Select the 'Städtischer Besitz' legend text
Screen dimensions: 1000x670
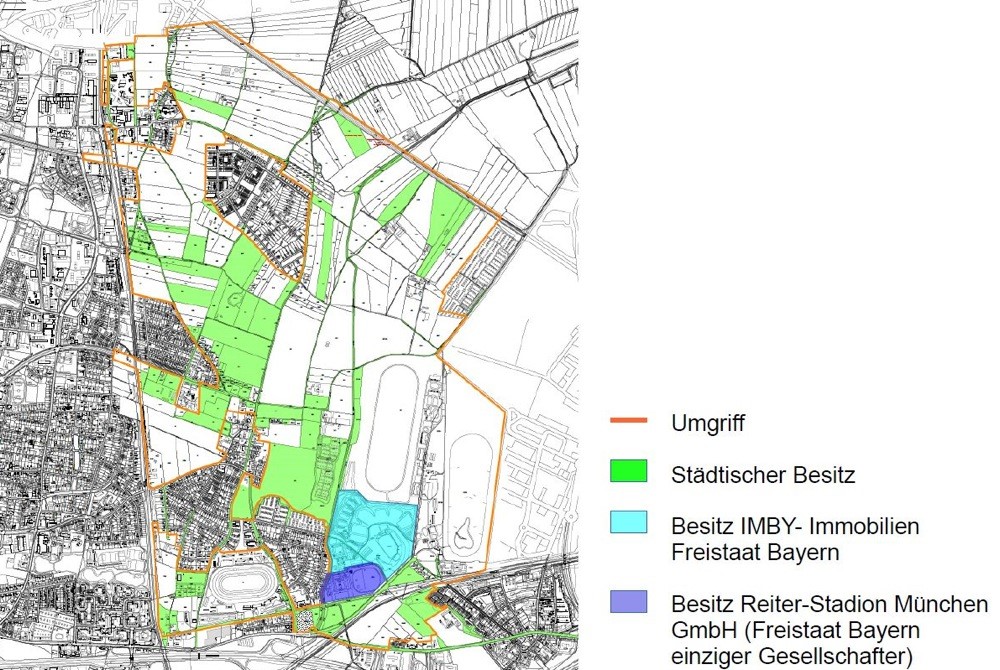pos(763,474)
